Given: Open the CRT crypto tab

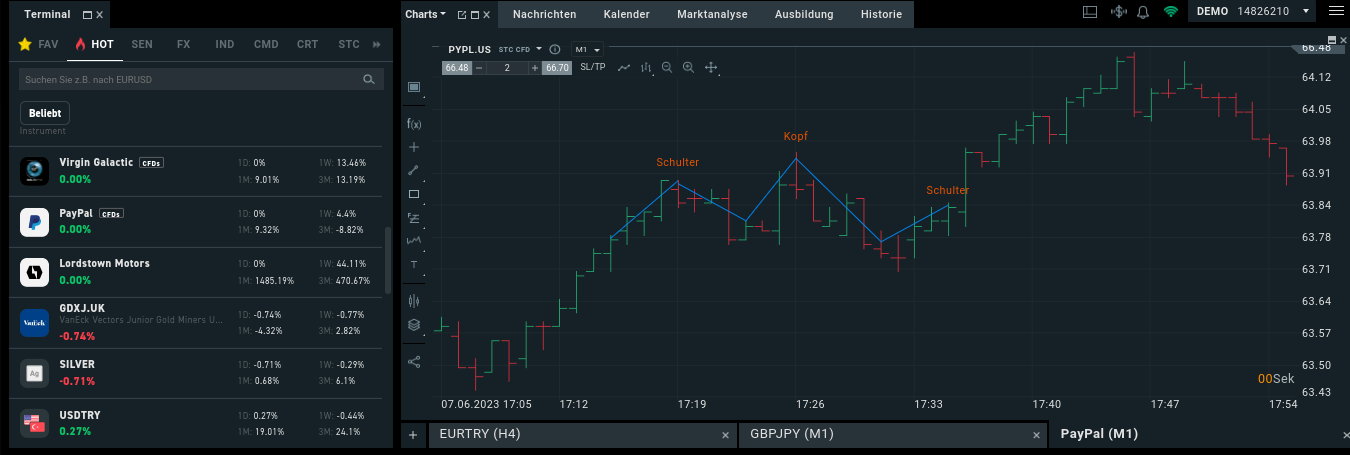Looking at the screenshot, I should tap(307, 44).
